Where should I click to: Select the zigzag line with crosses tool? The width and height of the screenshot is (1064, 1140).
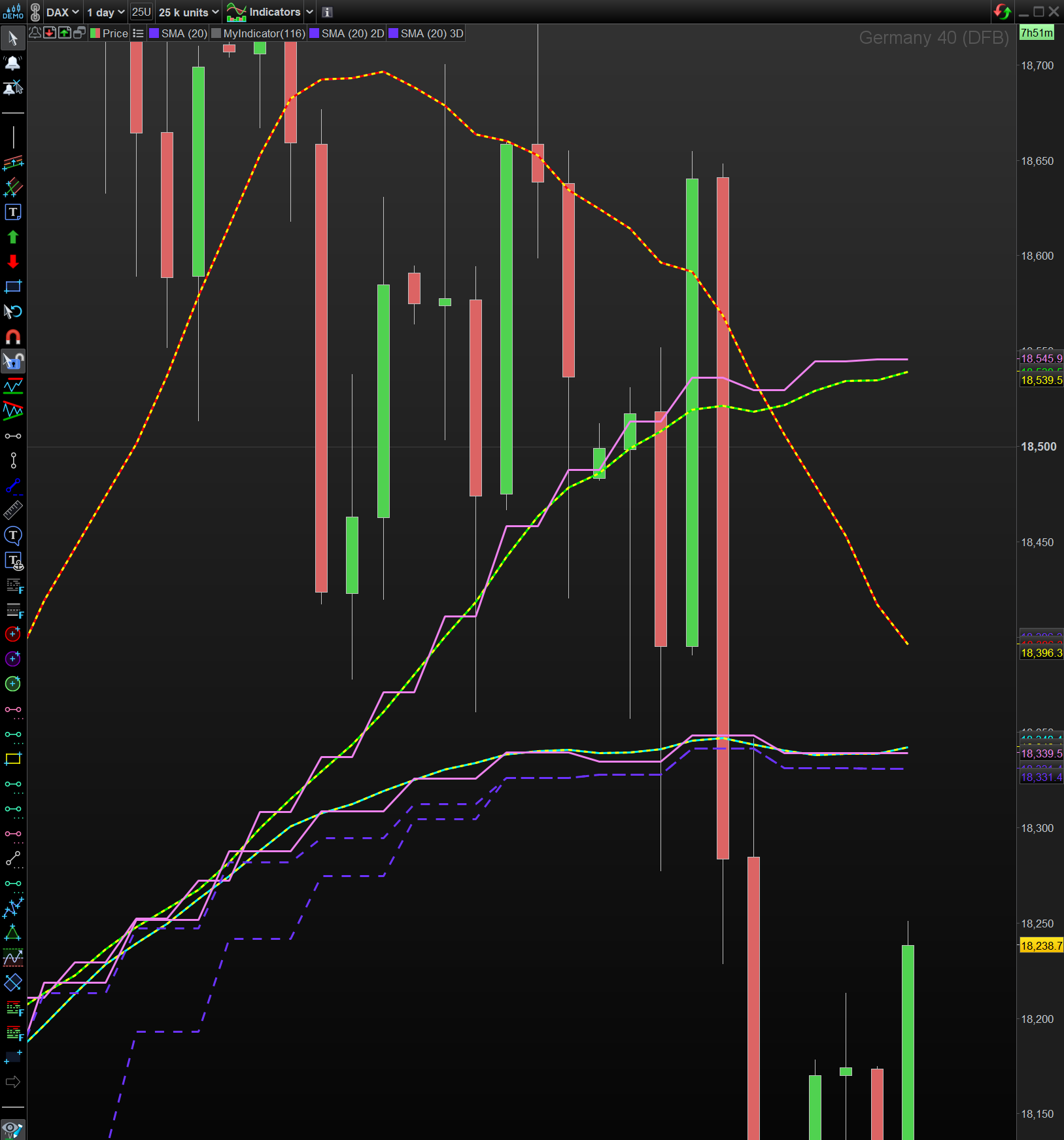13,908
